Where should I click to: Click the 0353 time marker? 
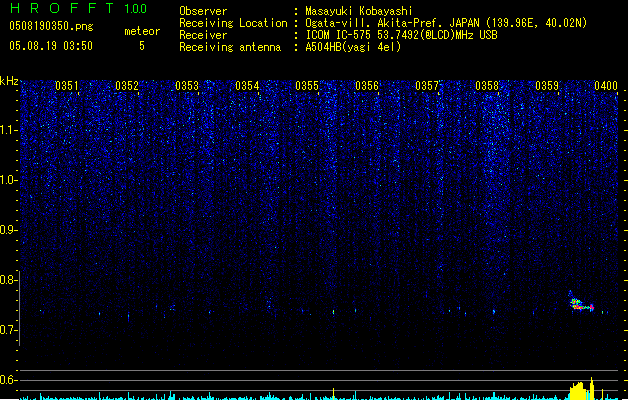(x=187, y=86)
